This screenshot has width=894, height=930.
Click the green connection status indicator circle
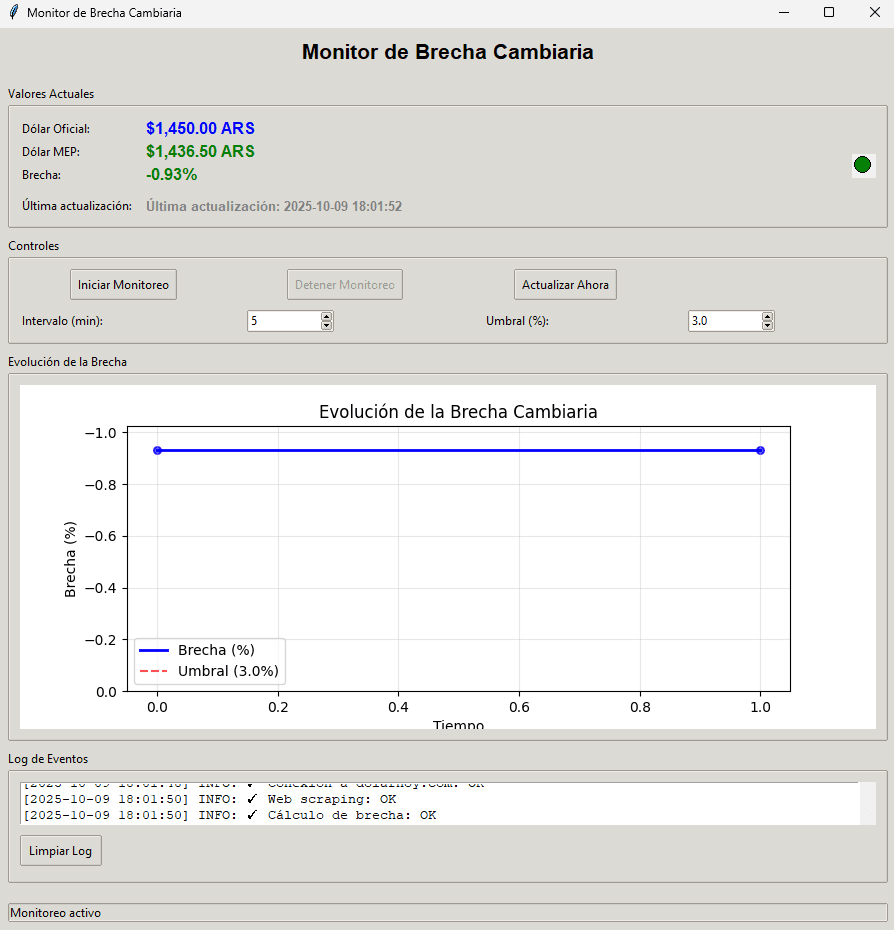(x=862, y=164)
